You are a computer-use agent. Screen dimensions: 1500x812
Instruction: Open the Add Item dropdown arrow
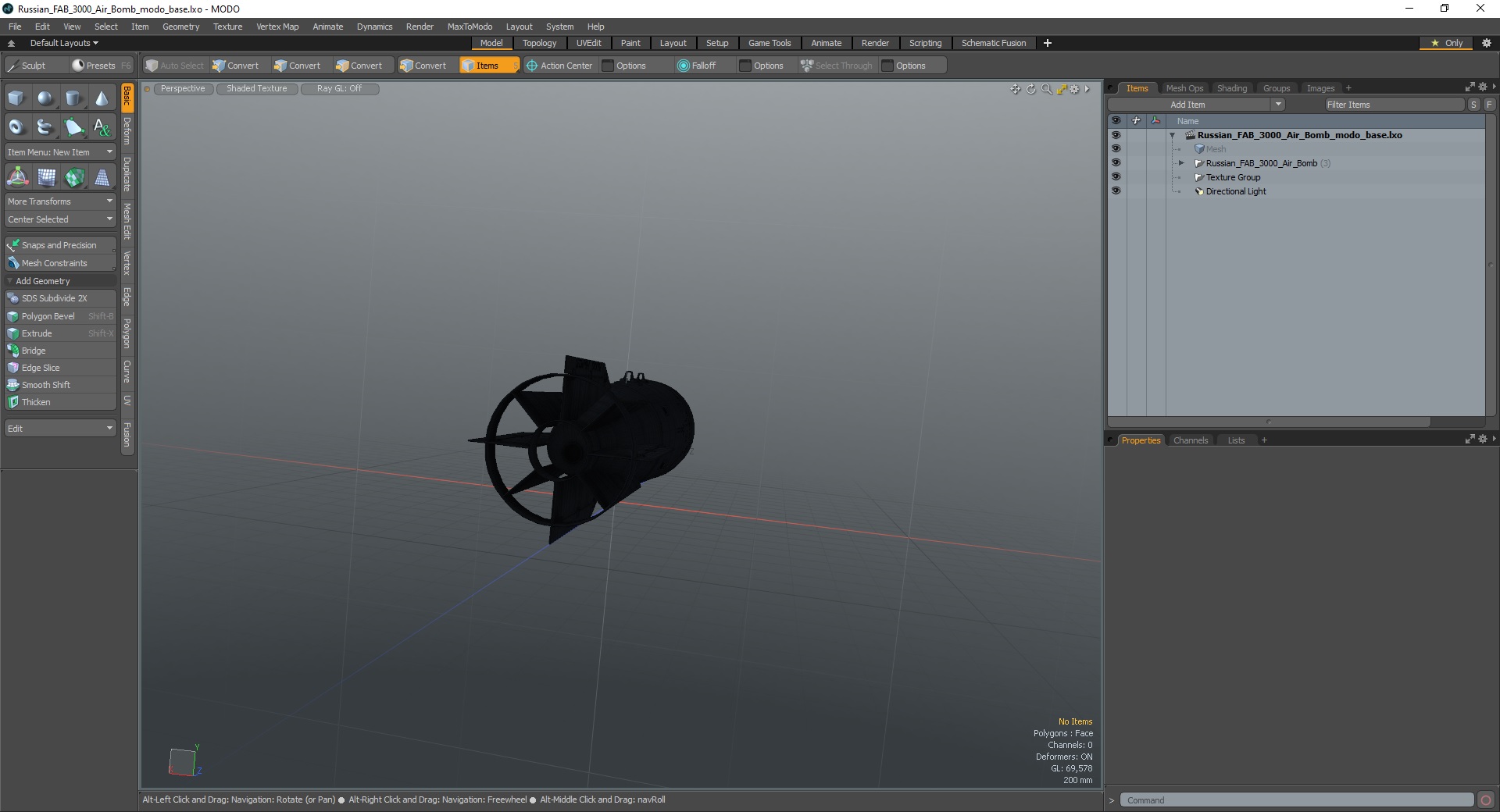point(1278,105)
